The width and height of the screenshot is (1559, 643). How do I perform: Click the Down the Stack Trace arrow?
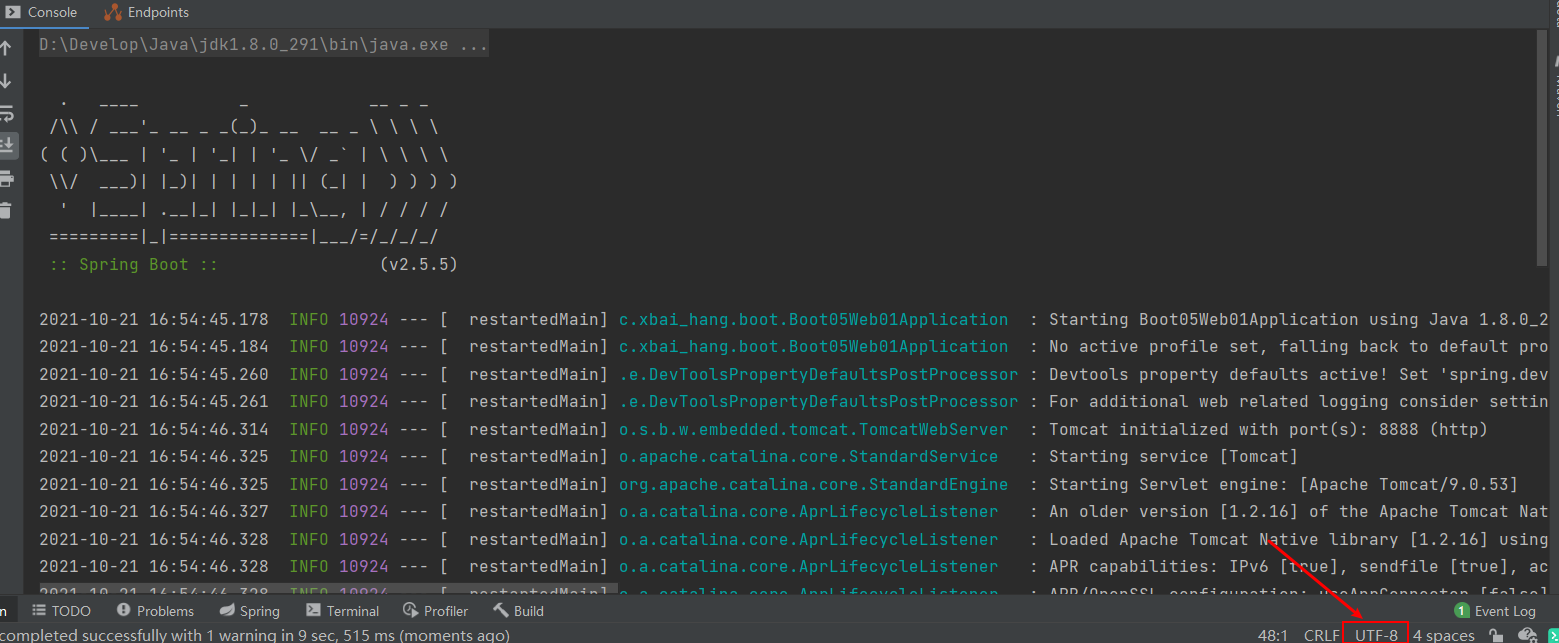coord(6,80)
